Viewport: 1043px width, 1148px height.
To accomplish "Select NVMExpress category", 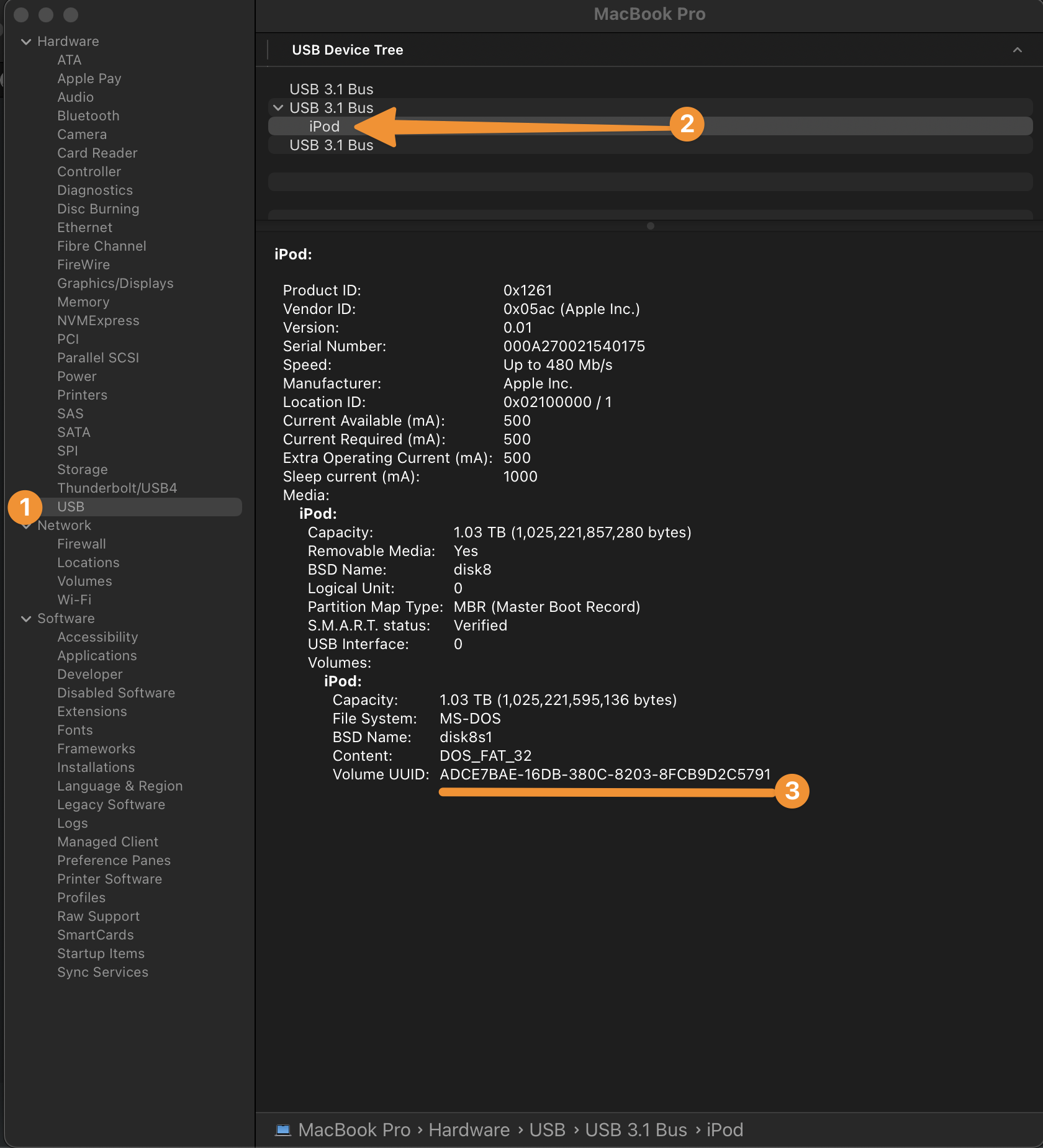I will pyautogui.click(x=98, y=321).
